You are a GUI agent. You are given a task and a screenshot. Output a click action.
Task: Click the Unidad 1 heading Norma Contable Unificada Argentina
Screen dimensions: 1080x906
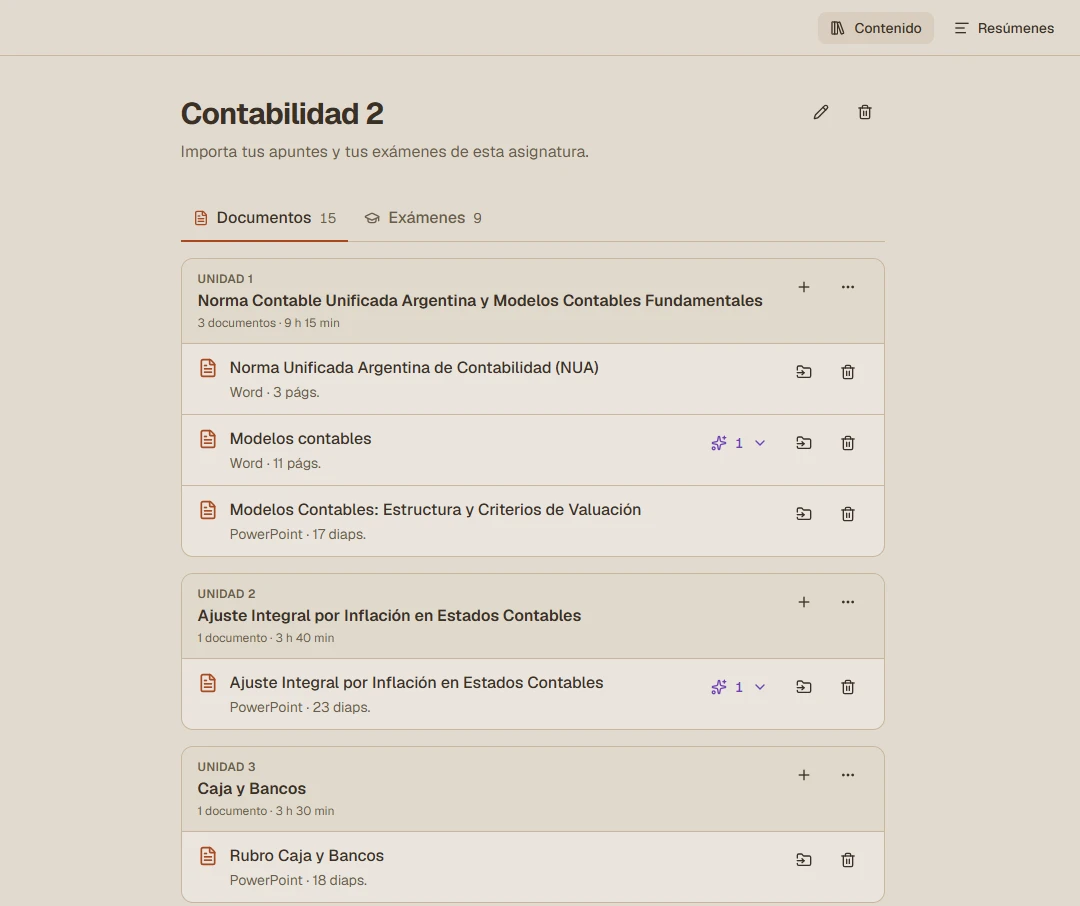[x=480, y=300]
